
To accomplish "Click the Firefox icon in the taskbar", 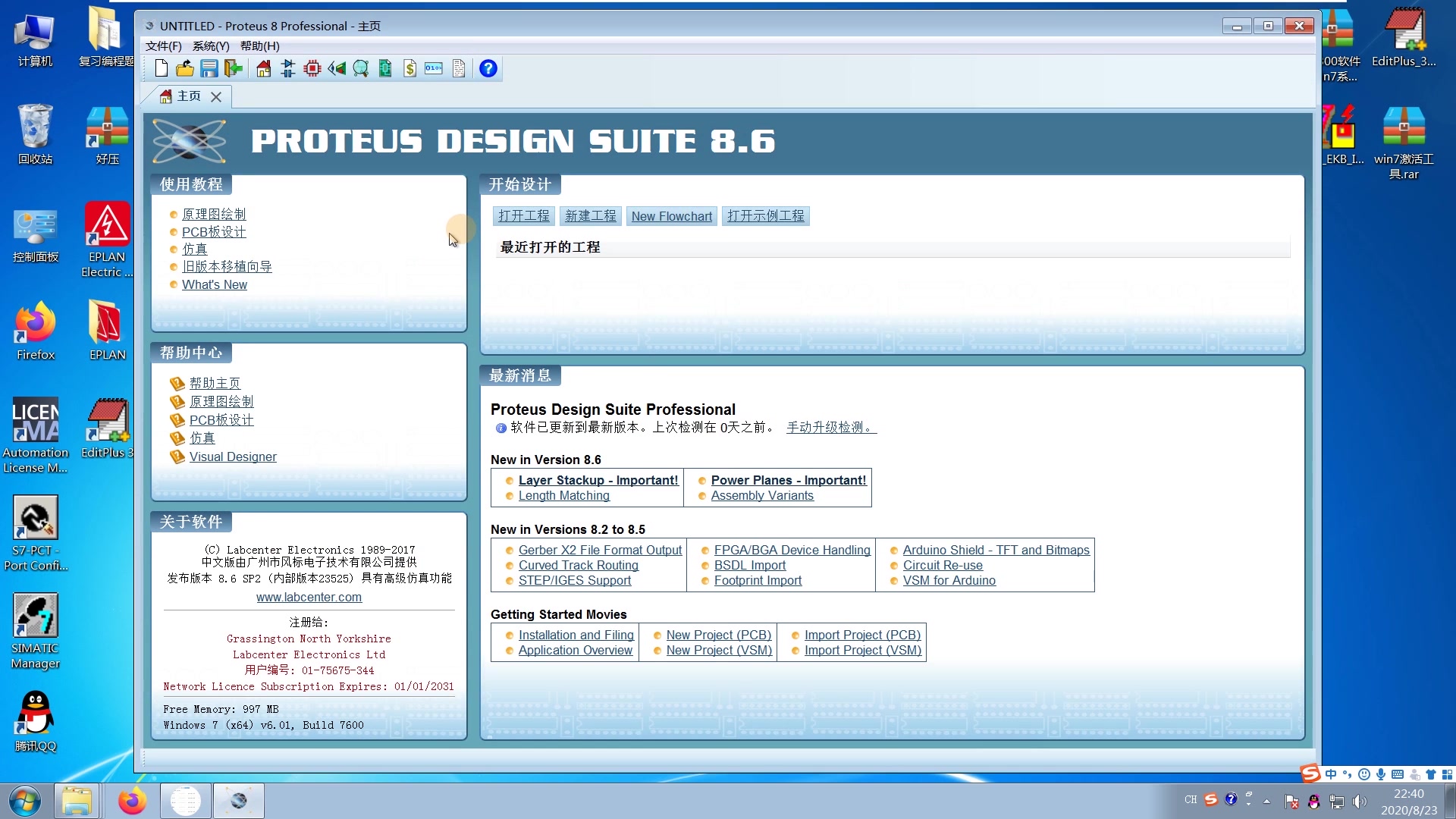I will [132, 801].
